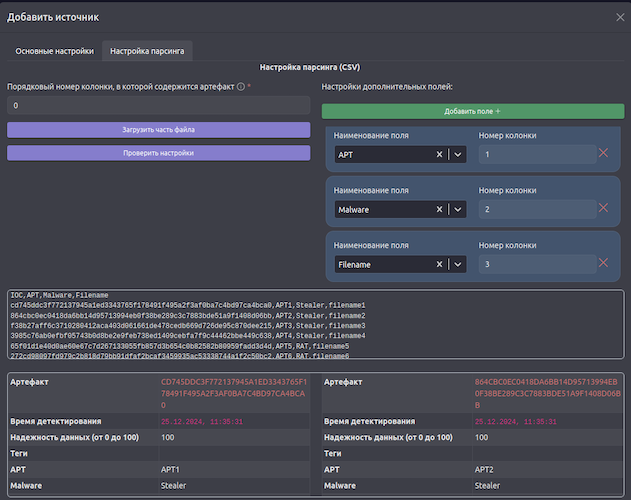631x500 pixels.
Task: Expand the APT field name dropdown
Action: [x=458, y=154]
